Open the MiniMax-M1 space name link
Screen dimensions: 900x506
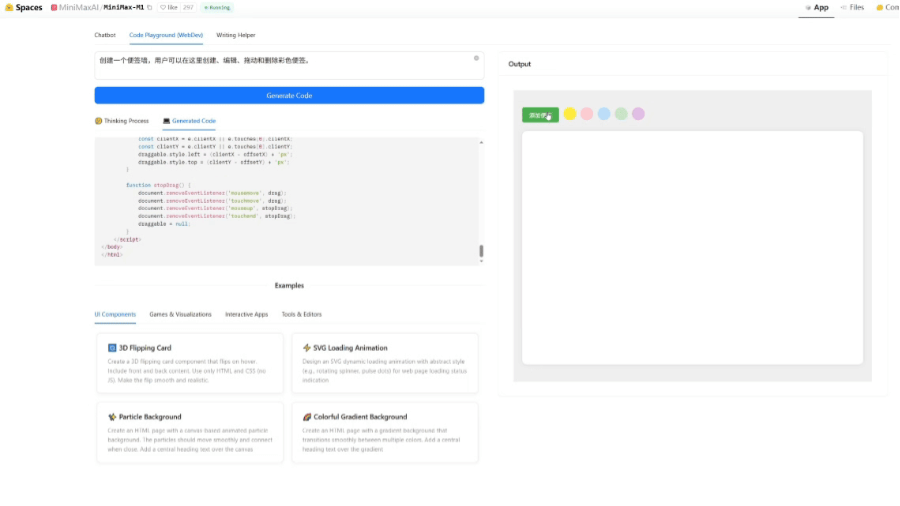click(123, 7)
